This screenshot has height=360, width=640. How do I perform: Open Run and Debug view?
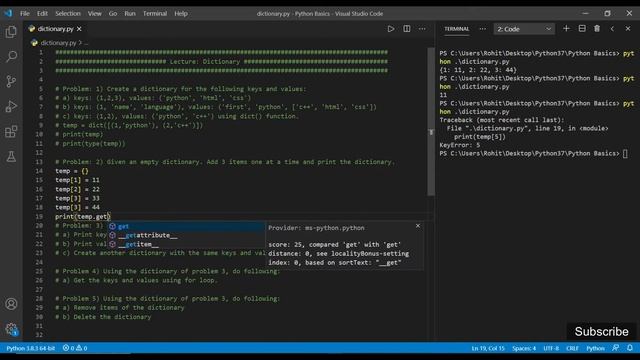pyautogui.click(x=11, y=107)
